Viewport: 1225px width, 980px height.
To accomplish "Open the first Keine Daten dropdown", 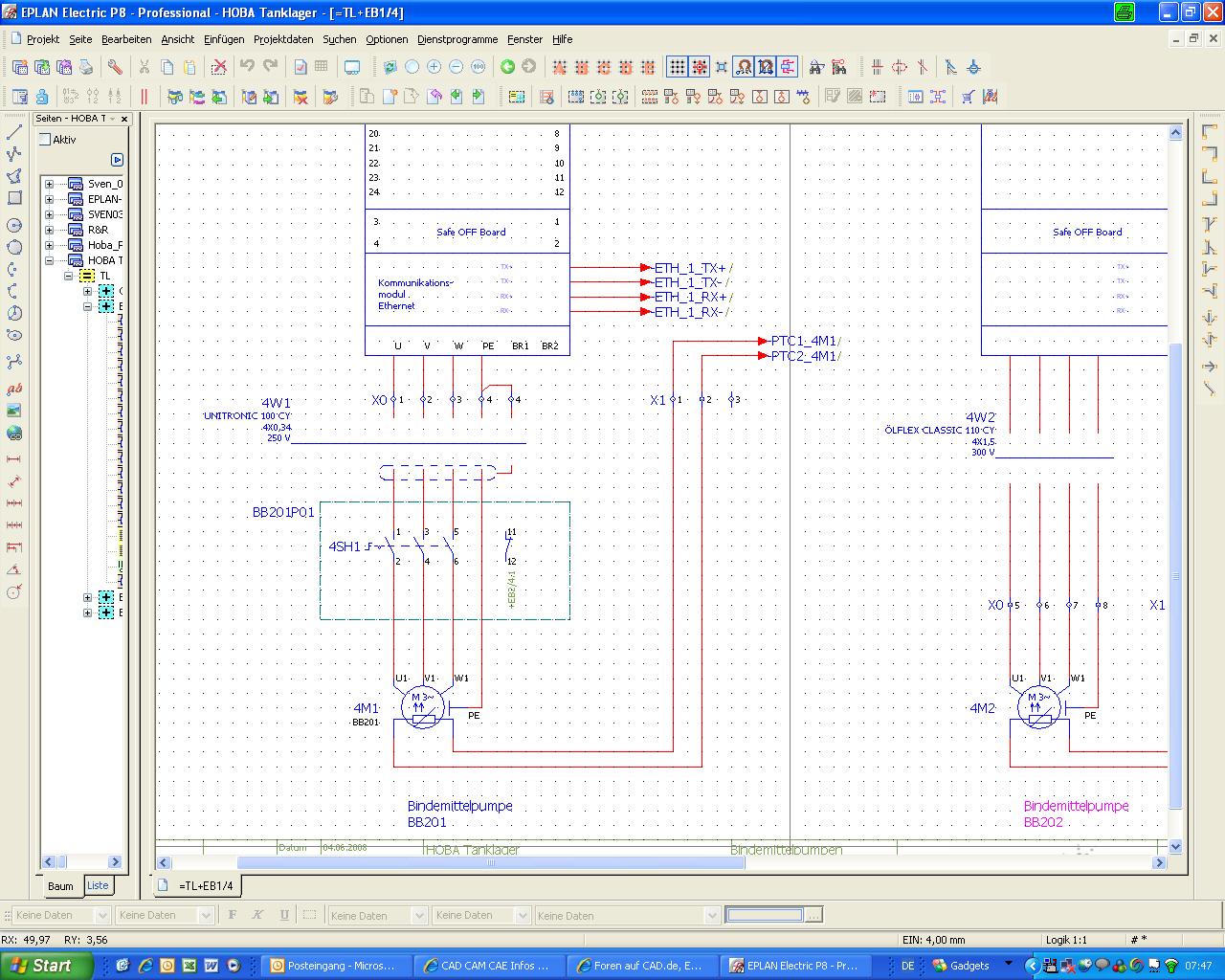I will pos(103,916).
